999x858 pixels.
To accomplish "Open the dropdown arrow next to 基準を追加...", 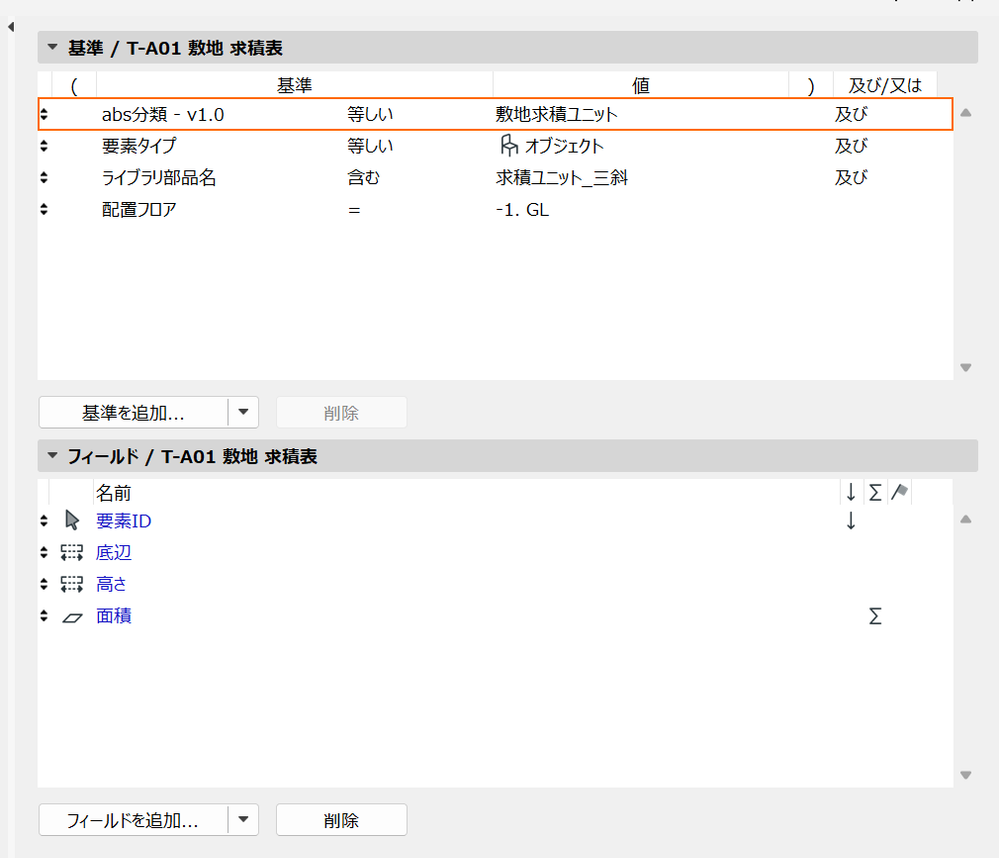I will (x=243, y=412).
